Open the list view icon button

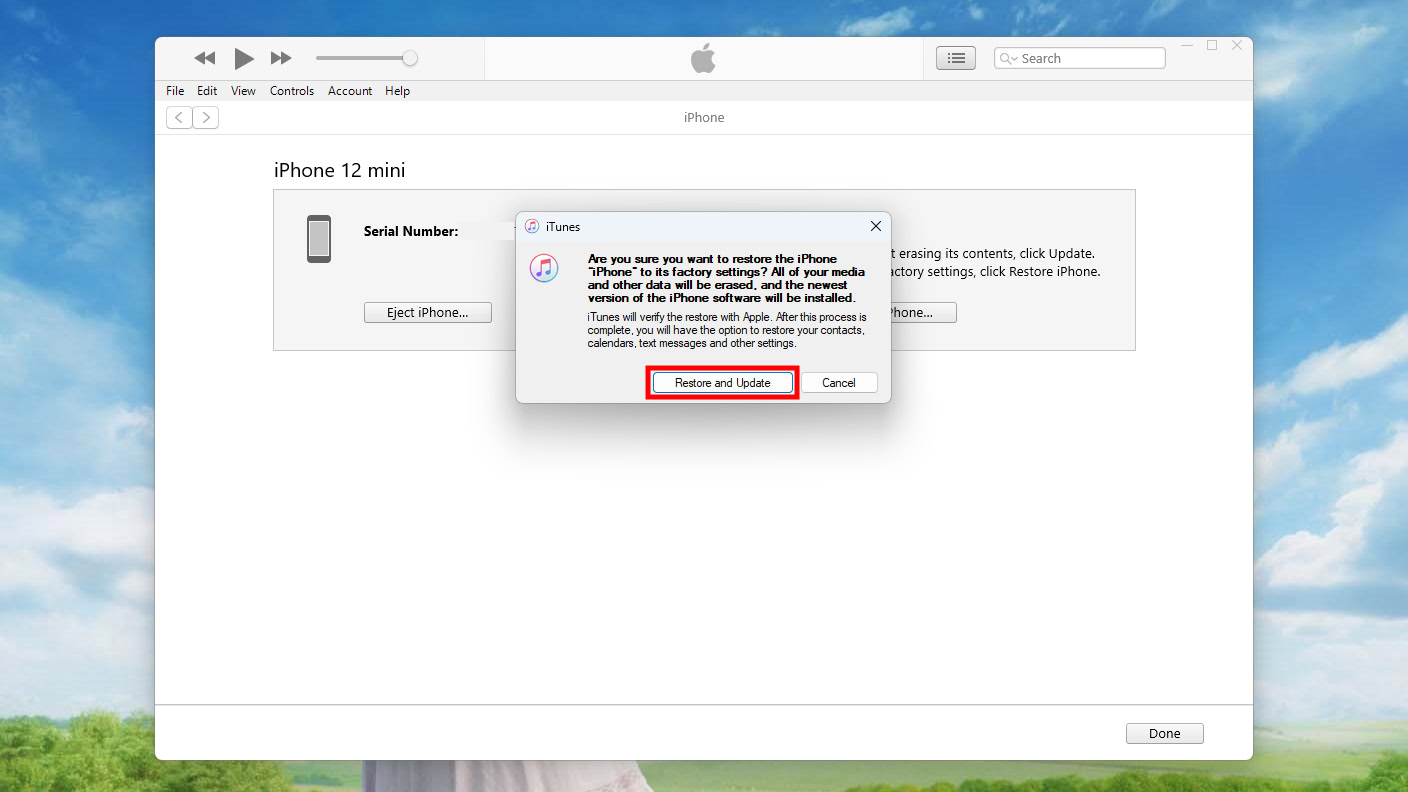click(956, 58)
